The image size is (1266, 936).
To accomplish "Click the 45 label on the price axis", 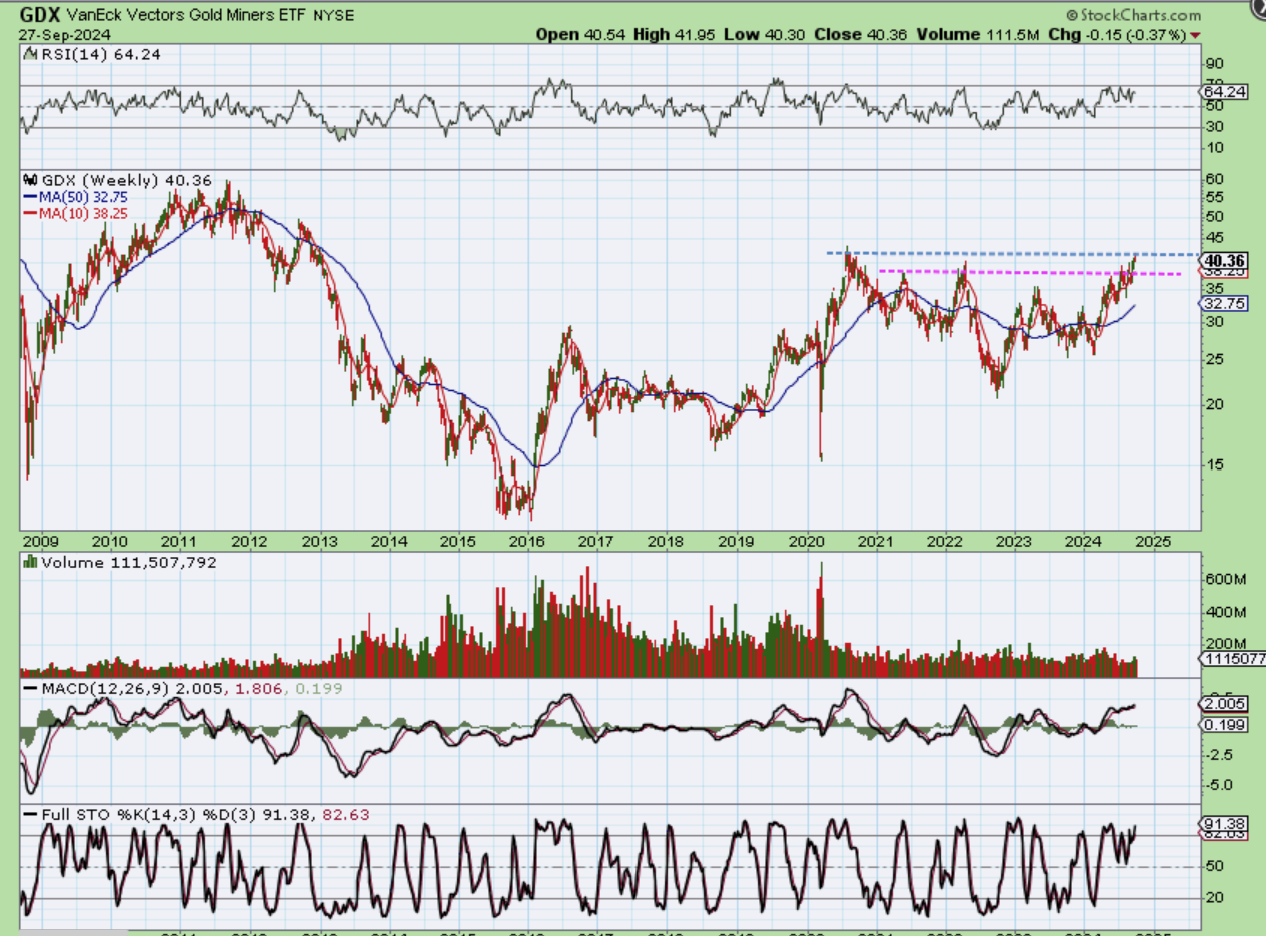I will coord(1213,237).
